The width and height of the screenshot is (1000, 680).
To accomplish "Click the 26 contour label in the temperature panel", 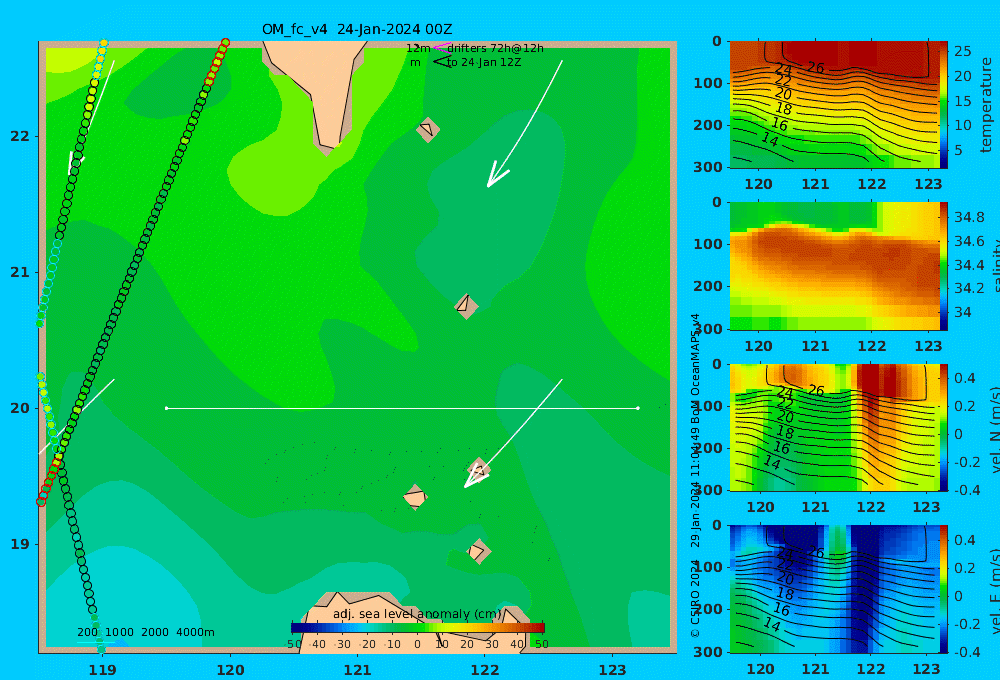I will pos(816,67).
